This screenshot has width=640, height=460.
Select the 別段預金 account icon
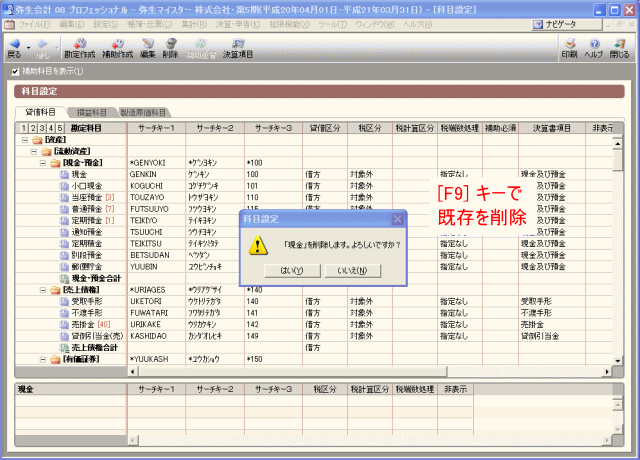pyautogui.click(x=64, y=256)
